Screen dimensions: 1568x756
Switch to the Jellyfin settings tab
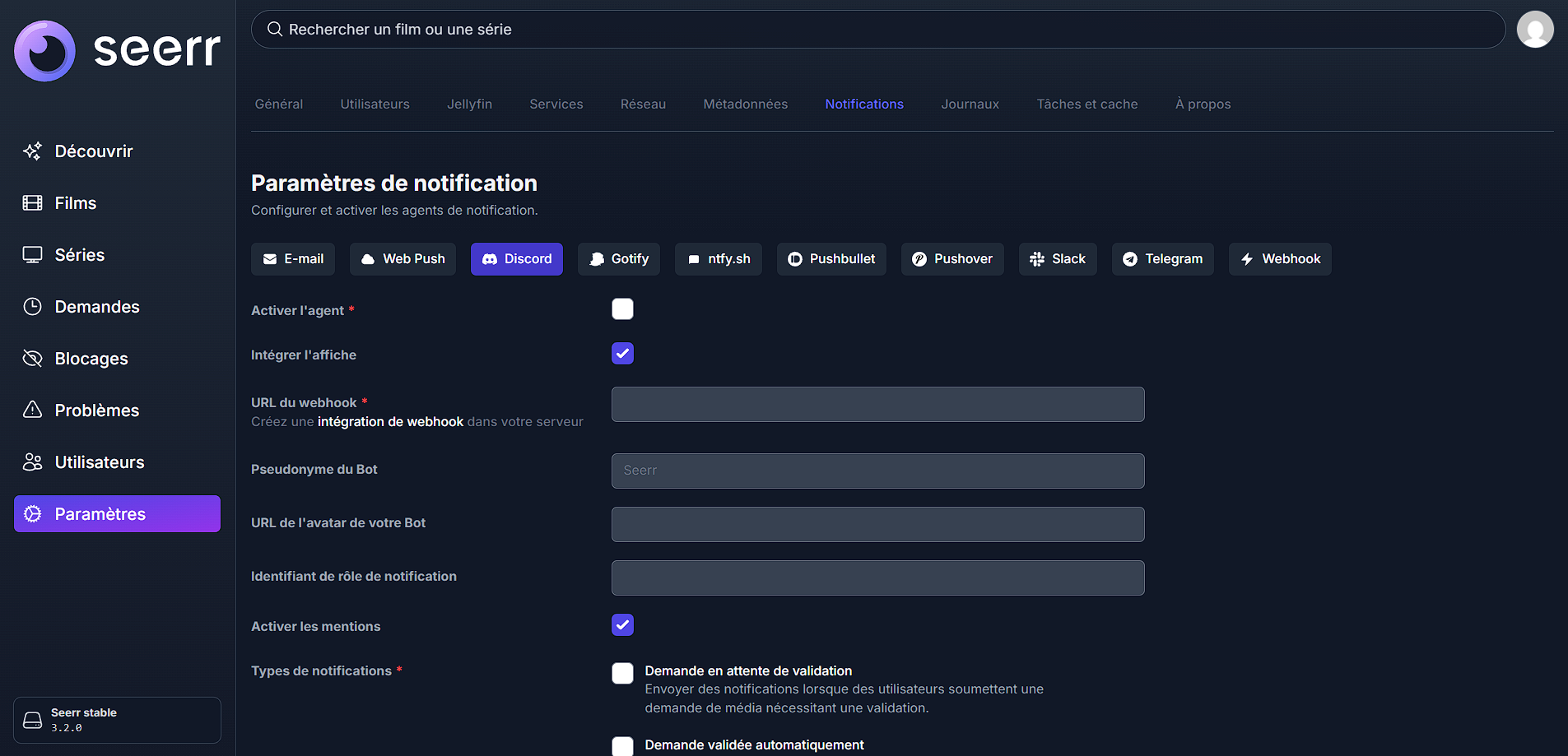469,104
